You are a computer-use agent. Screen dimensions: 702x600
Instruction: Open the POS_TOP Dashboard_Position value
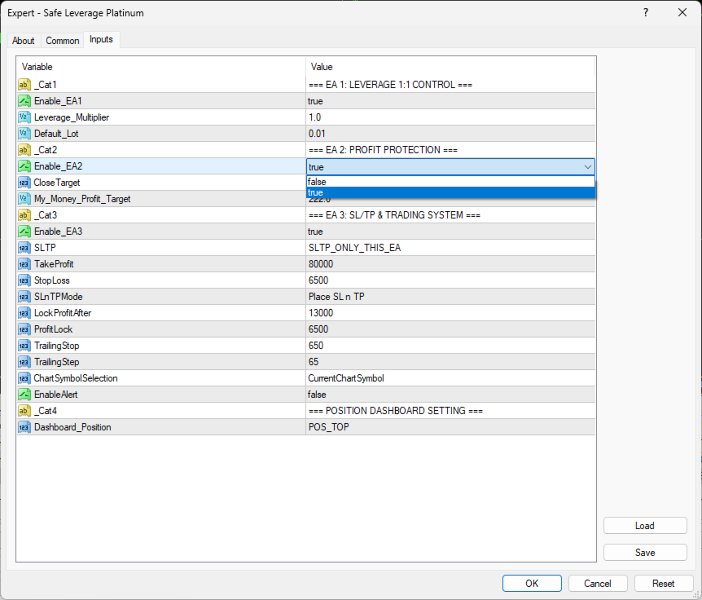[450, 427]
